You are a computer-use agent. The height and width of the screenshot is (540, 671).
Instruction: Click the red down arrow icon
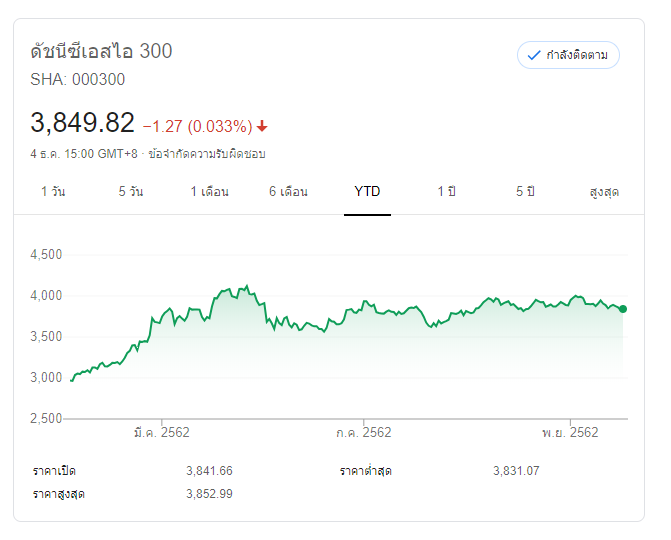coord(262,126)
